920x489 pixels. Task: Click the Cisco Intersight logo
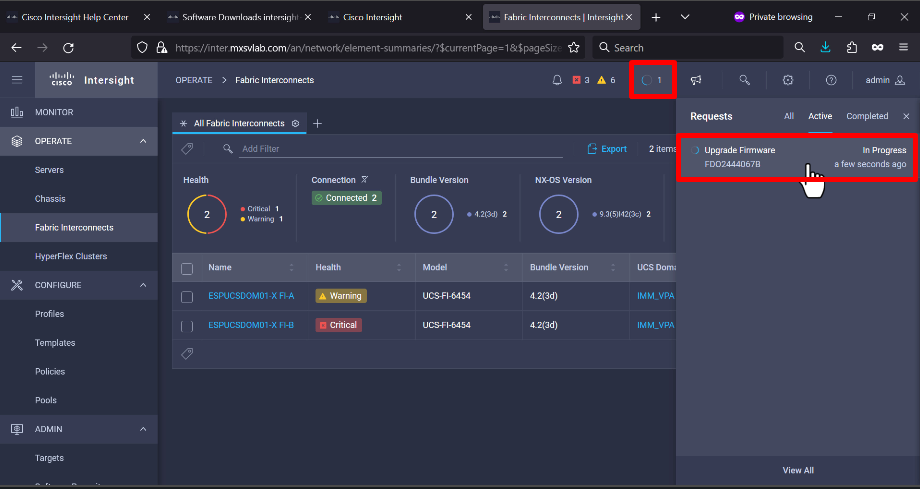92,80
